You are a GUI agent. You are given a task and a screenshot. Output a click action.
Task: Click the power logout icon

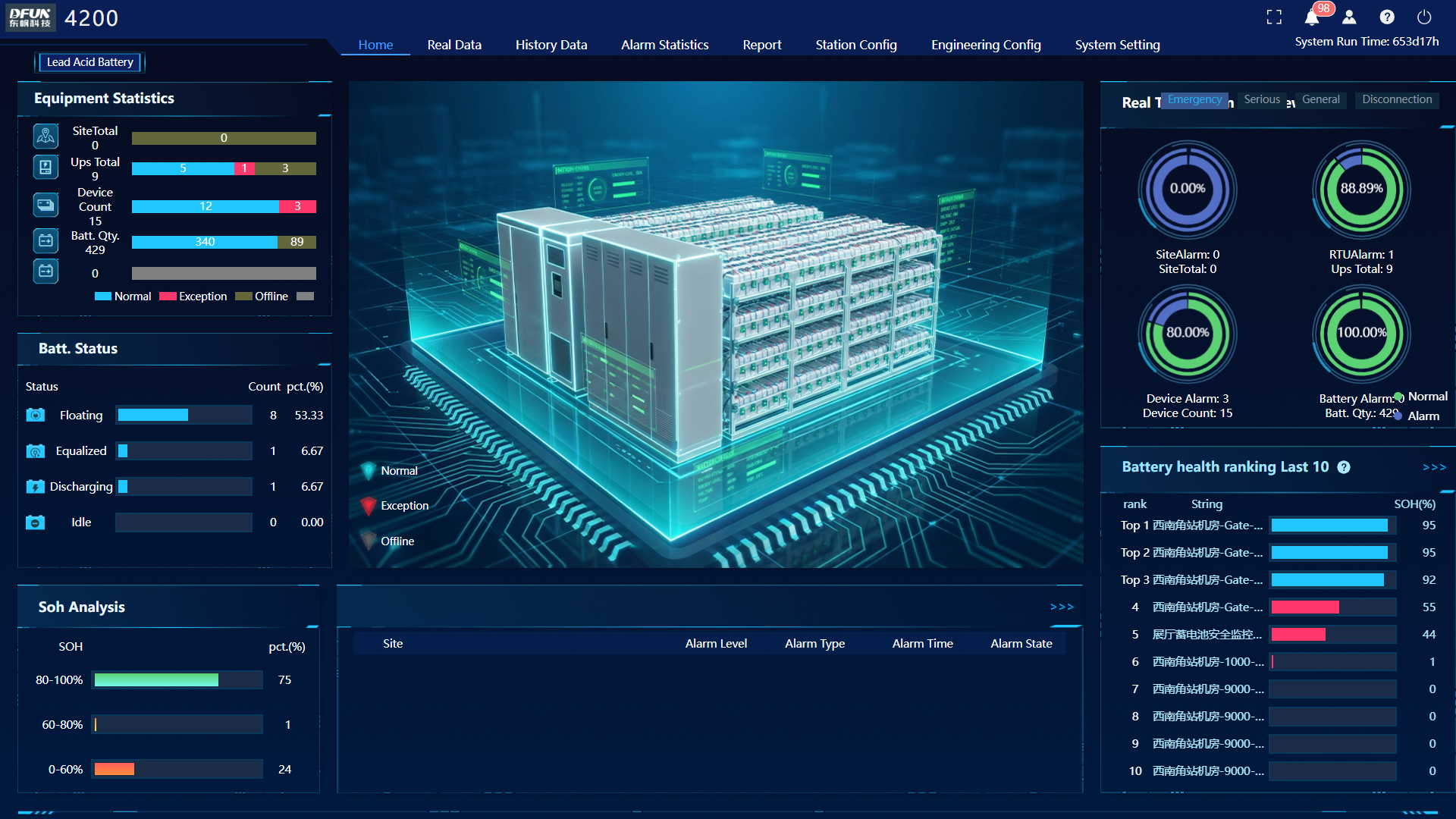(x=1424, y=17)
